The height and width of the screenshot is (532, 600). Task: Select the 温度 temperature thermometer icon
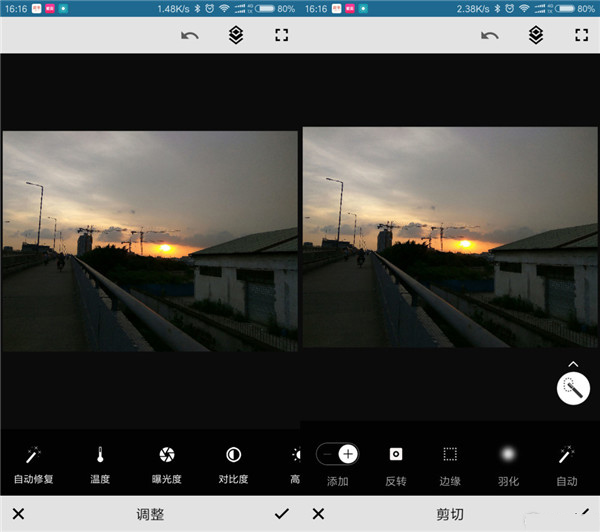coord(100,455)
